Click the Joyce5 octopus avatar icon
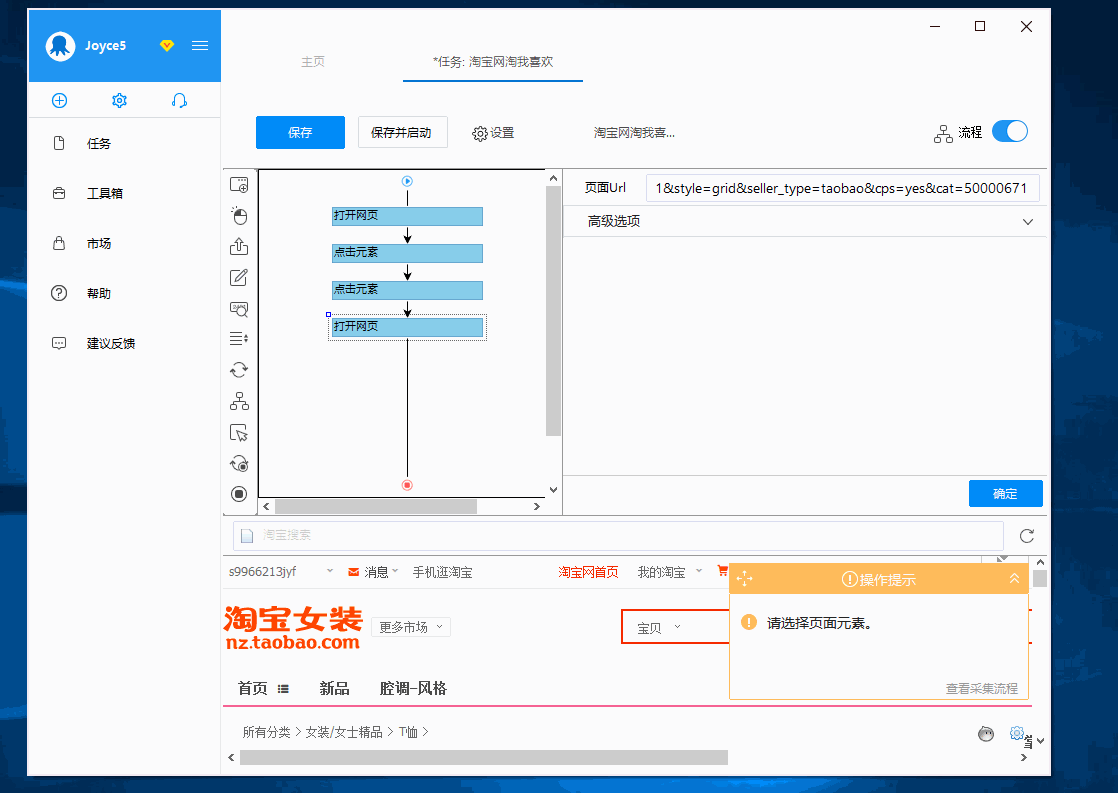The width and height of the screenshot is (1118, 793). coord(60,46)
